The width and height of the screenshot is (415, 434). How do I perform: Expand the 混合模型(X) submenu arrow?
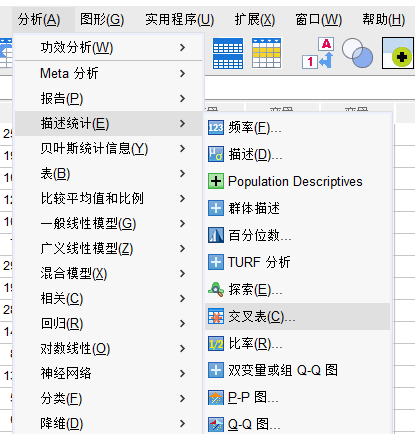click(182, 273)
